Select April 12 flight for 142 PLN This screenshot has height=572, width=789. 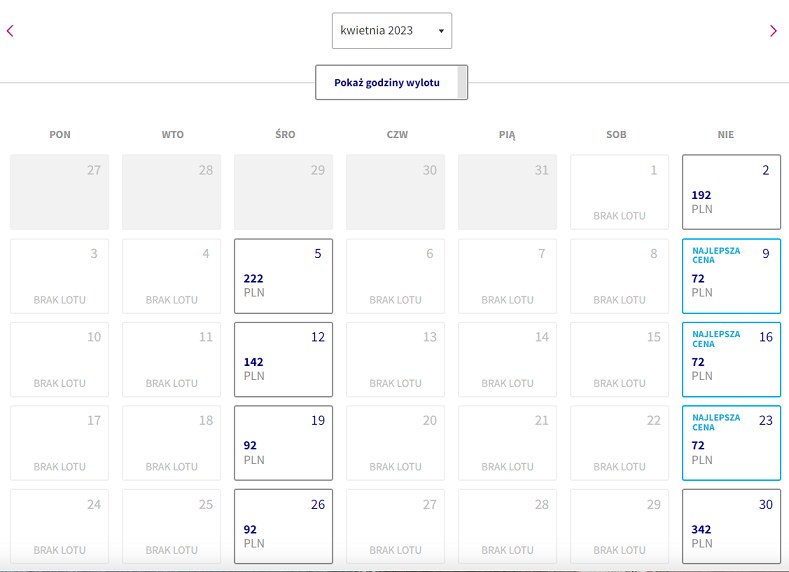point(283,360)
